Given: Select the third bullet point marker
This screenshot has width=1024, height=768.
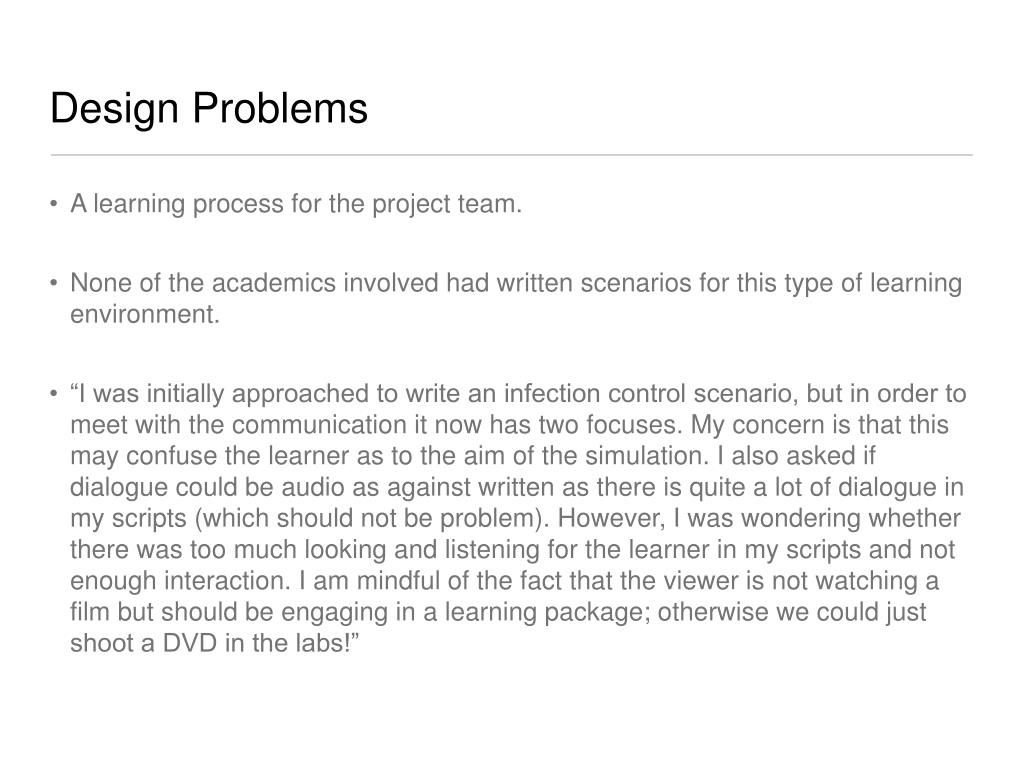Looking at the screenshot, I should (x=54, y=394).
